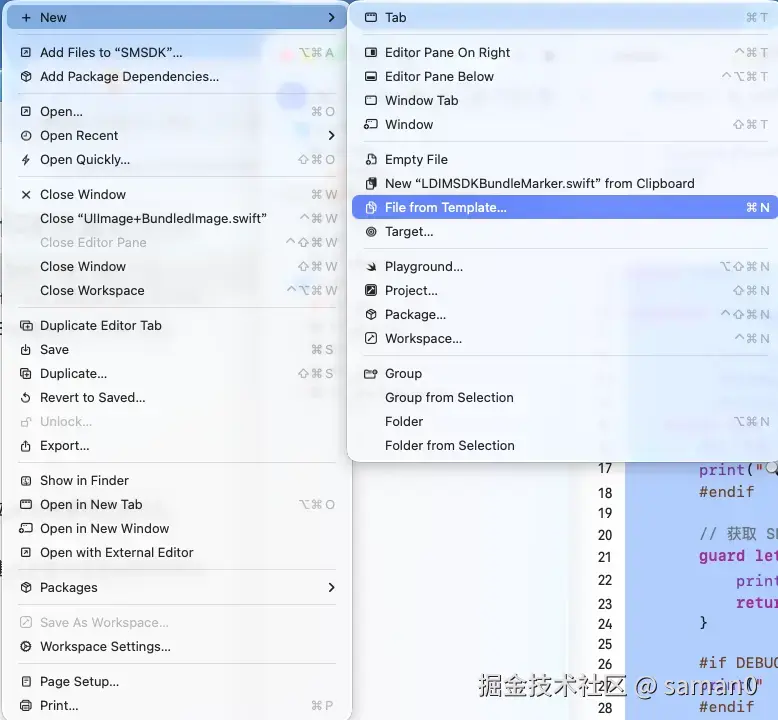The image size is (778, 720).
Task: Click line number 24 in the editor gutter
Action: pyautogui.click(x=605, y=624)
